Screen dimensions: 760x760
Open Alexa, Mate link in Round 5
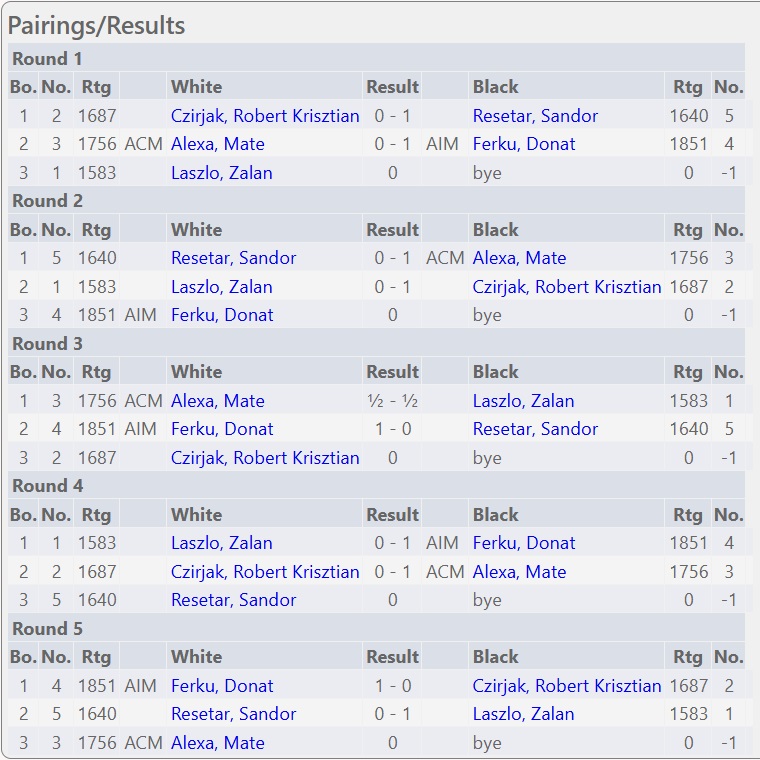[x=217, y=743]
